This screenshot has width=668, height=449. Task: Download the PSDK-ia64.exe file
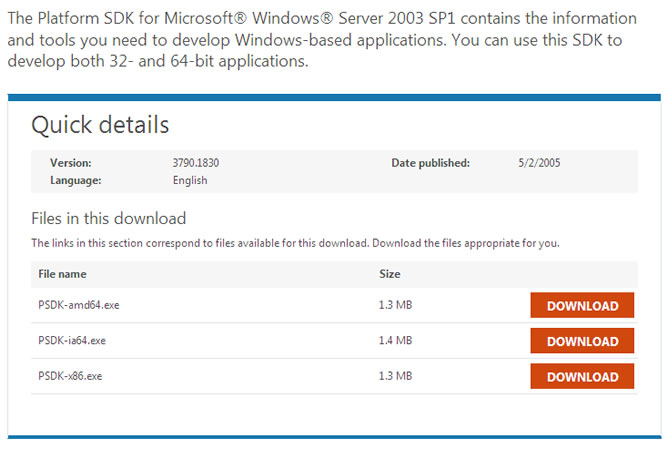point(582,341)
